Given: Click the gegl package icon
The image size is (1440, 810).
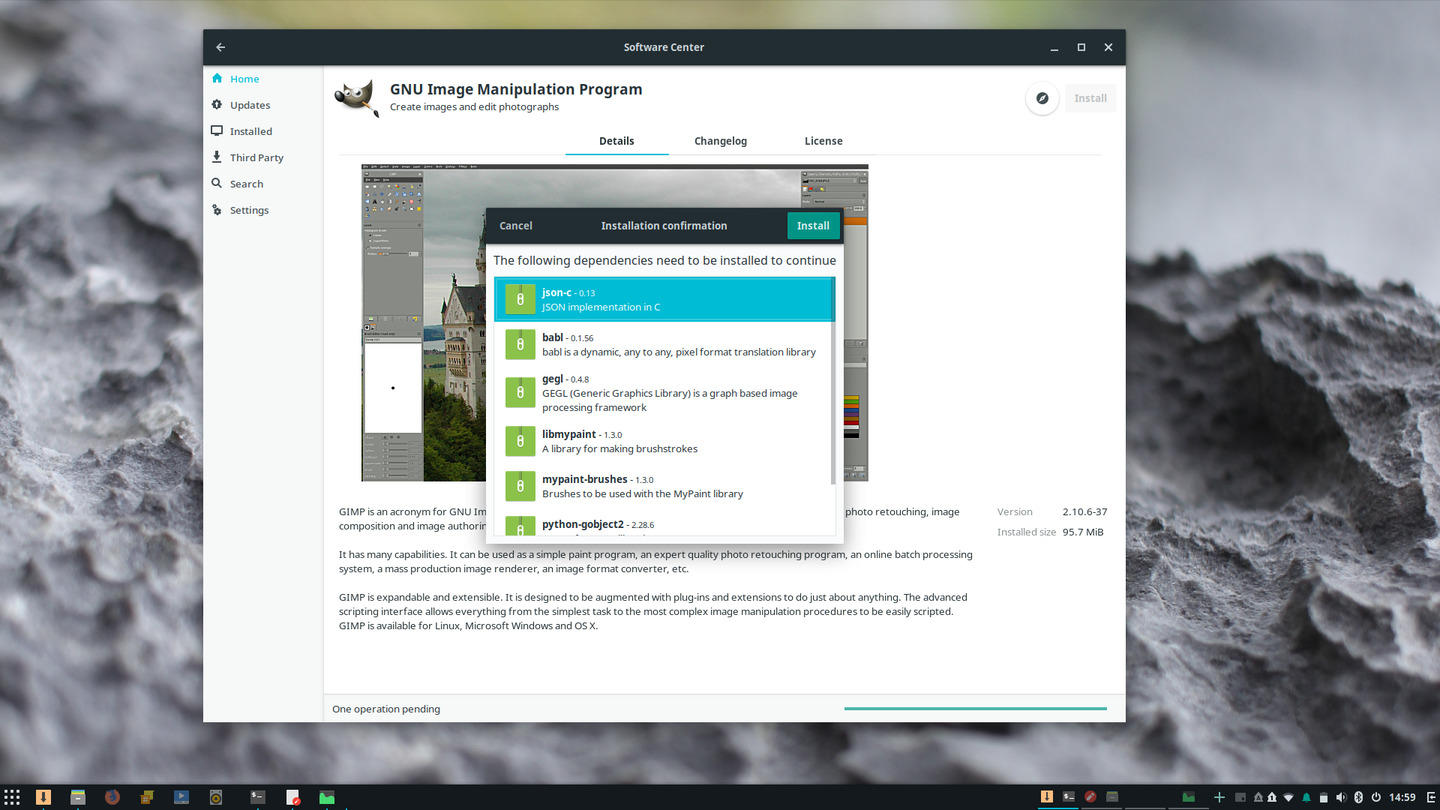Looking at the screenshot, I should pyautogui.click(x=520, y=392).
